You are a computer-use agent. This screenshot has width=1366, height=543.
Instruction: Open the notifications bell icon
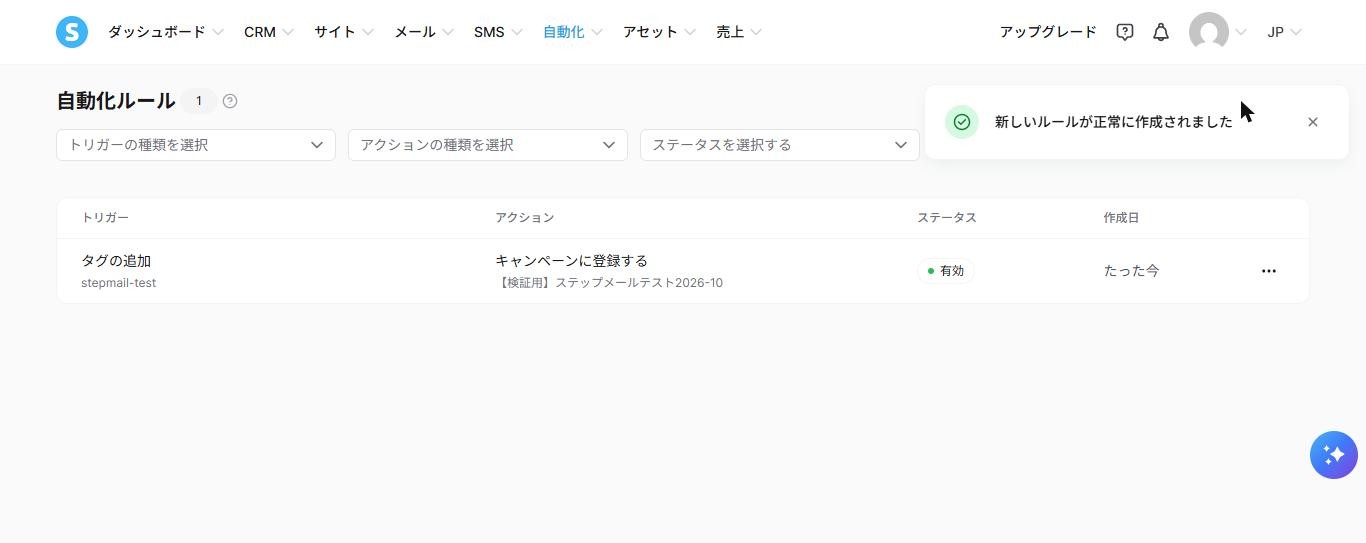click(1161, 32)
